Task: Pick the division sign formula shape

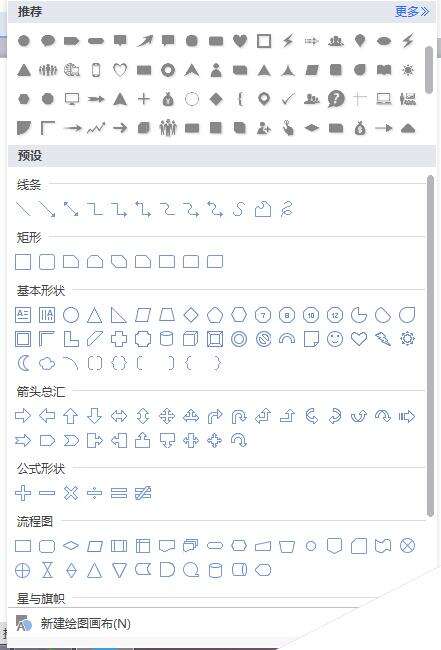Action: 94,493
